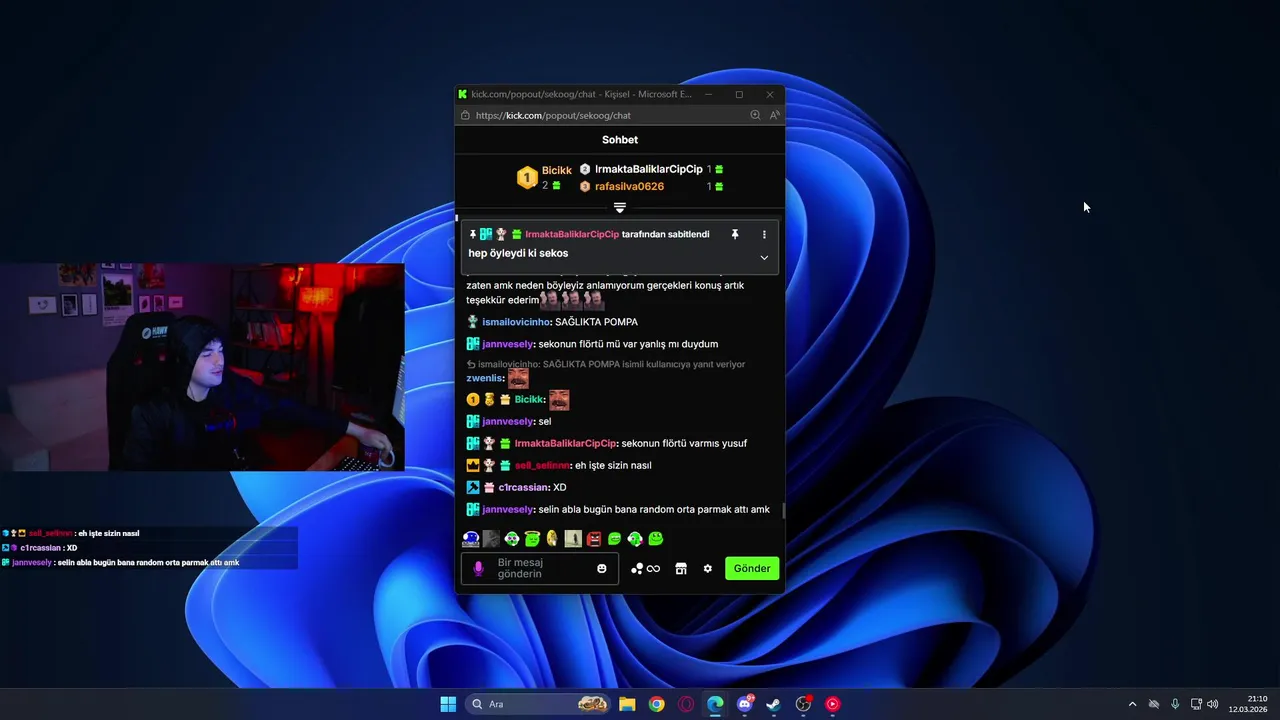This screenshot has height=720, width=1280.
Task: Click the 'SAĞLIKTA POMPA' reply reference line
Action: click(606, 364)
